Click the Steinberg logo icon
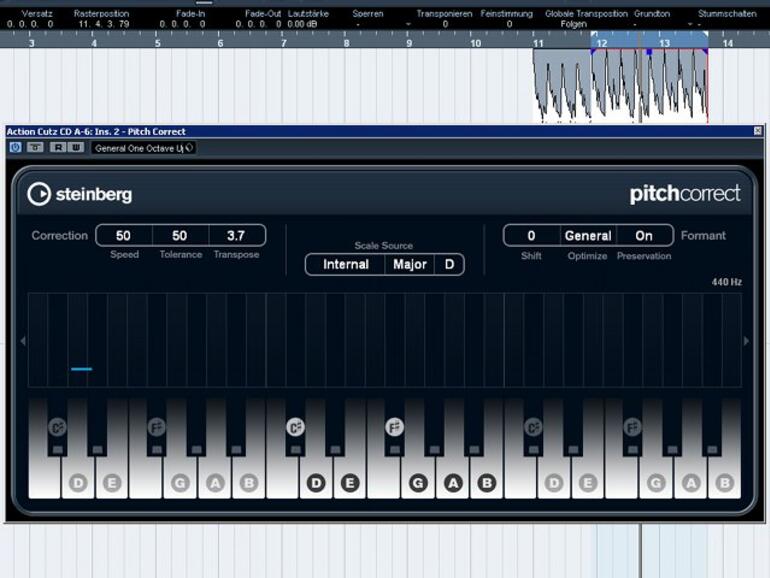This screenshot has width=770, height=578. pyautogui.click(x=40, y=193)
